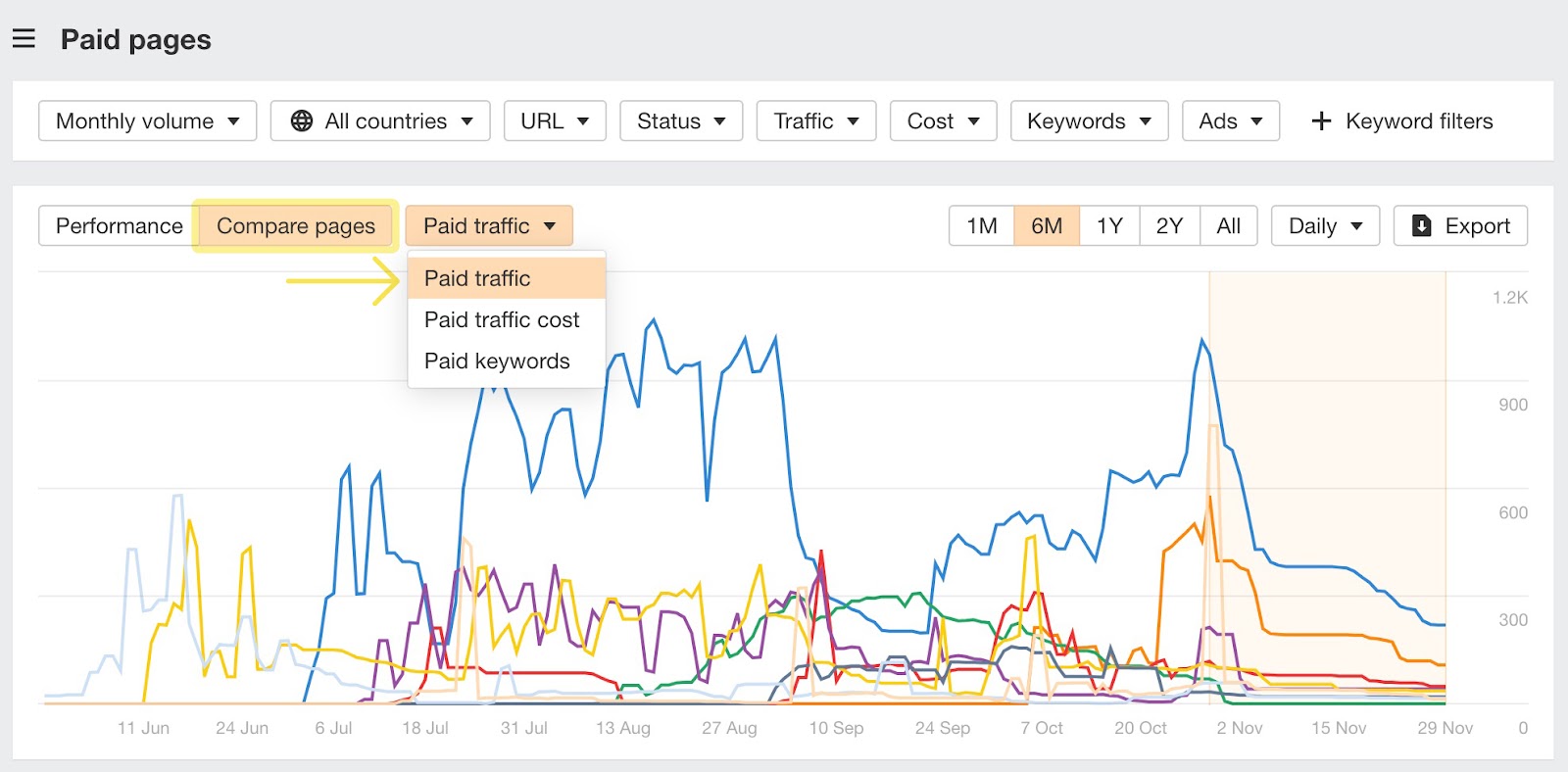Expand the Monthly volume dropdown

(147, 121)
